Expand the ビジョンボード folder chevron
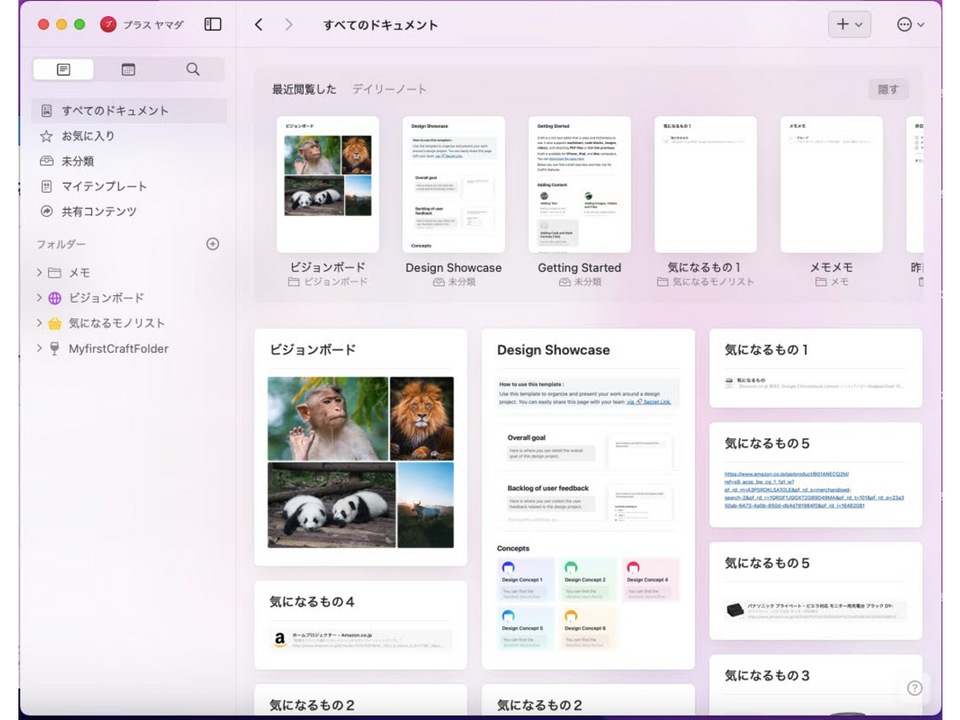Image resolution: width=960 pixels, height=720 pixels. point(39,298)
